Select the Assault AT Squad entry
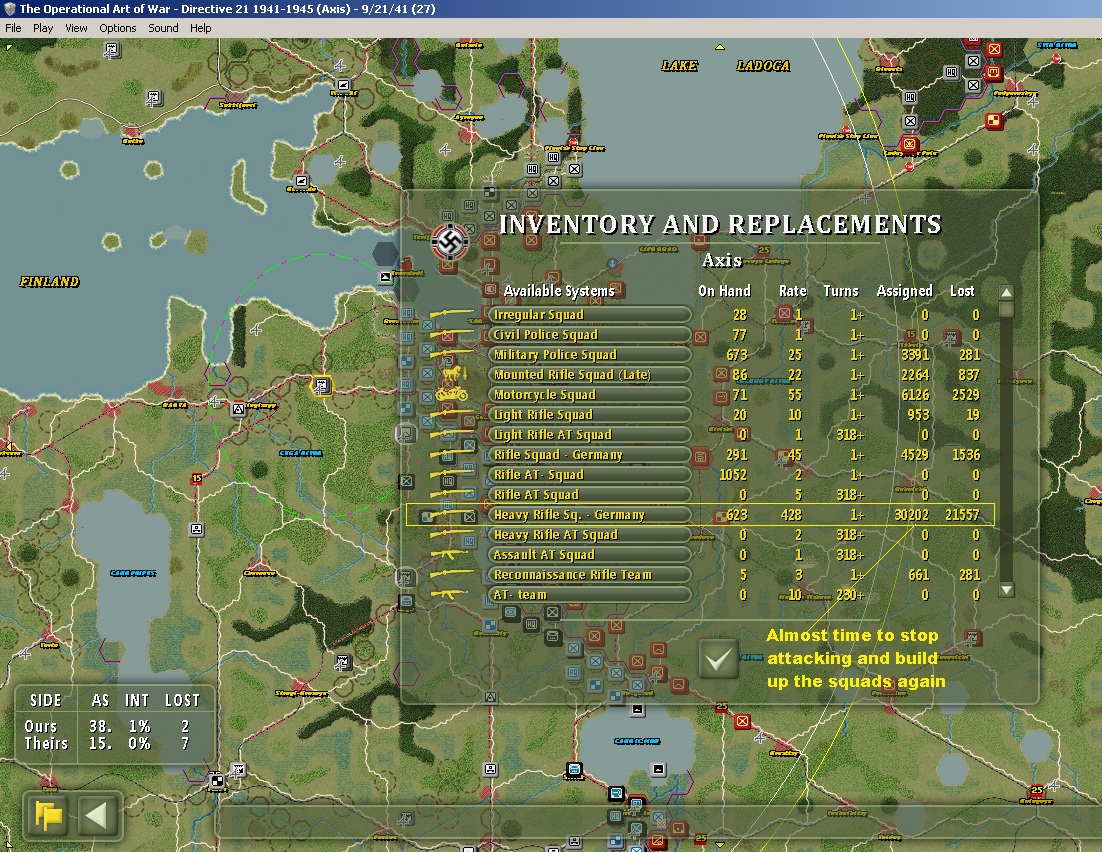 tap(589, 555)
